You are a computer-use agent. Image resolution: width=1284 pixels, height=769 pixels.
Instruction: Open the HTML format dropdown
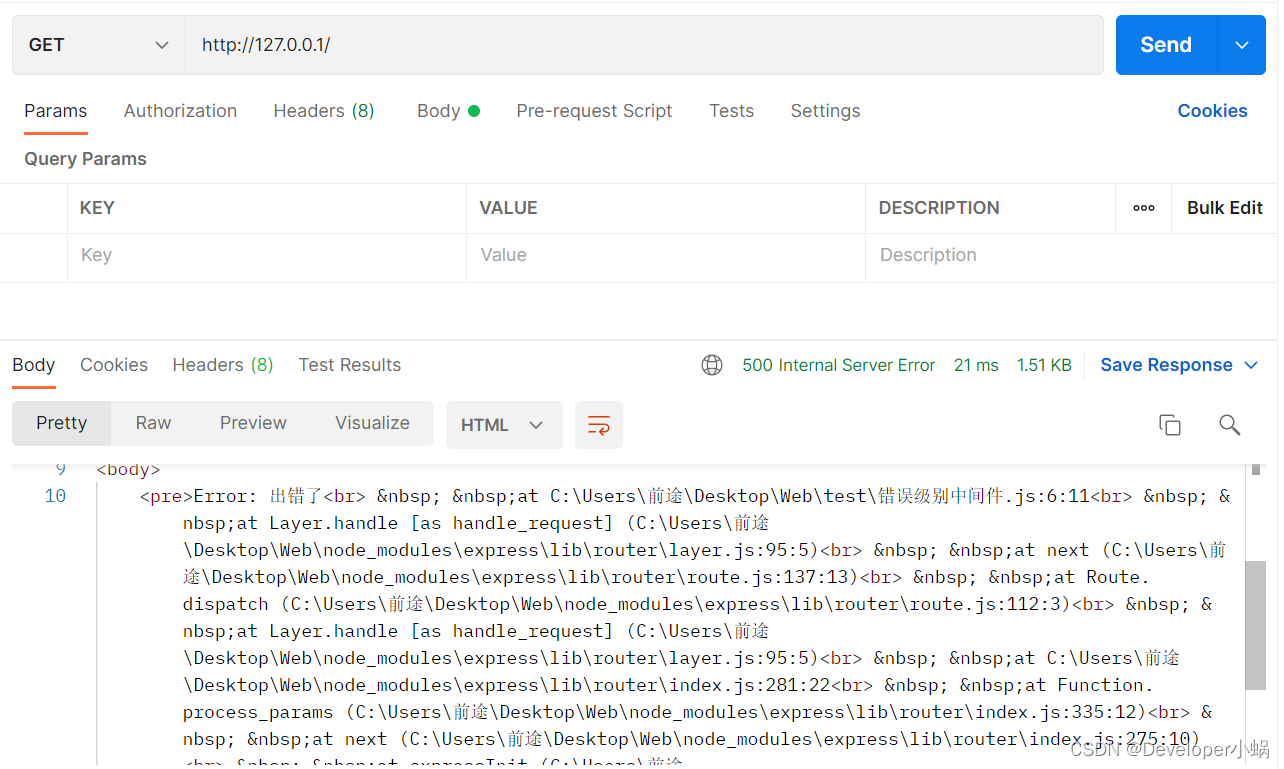504,425
